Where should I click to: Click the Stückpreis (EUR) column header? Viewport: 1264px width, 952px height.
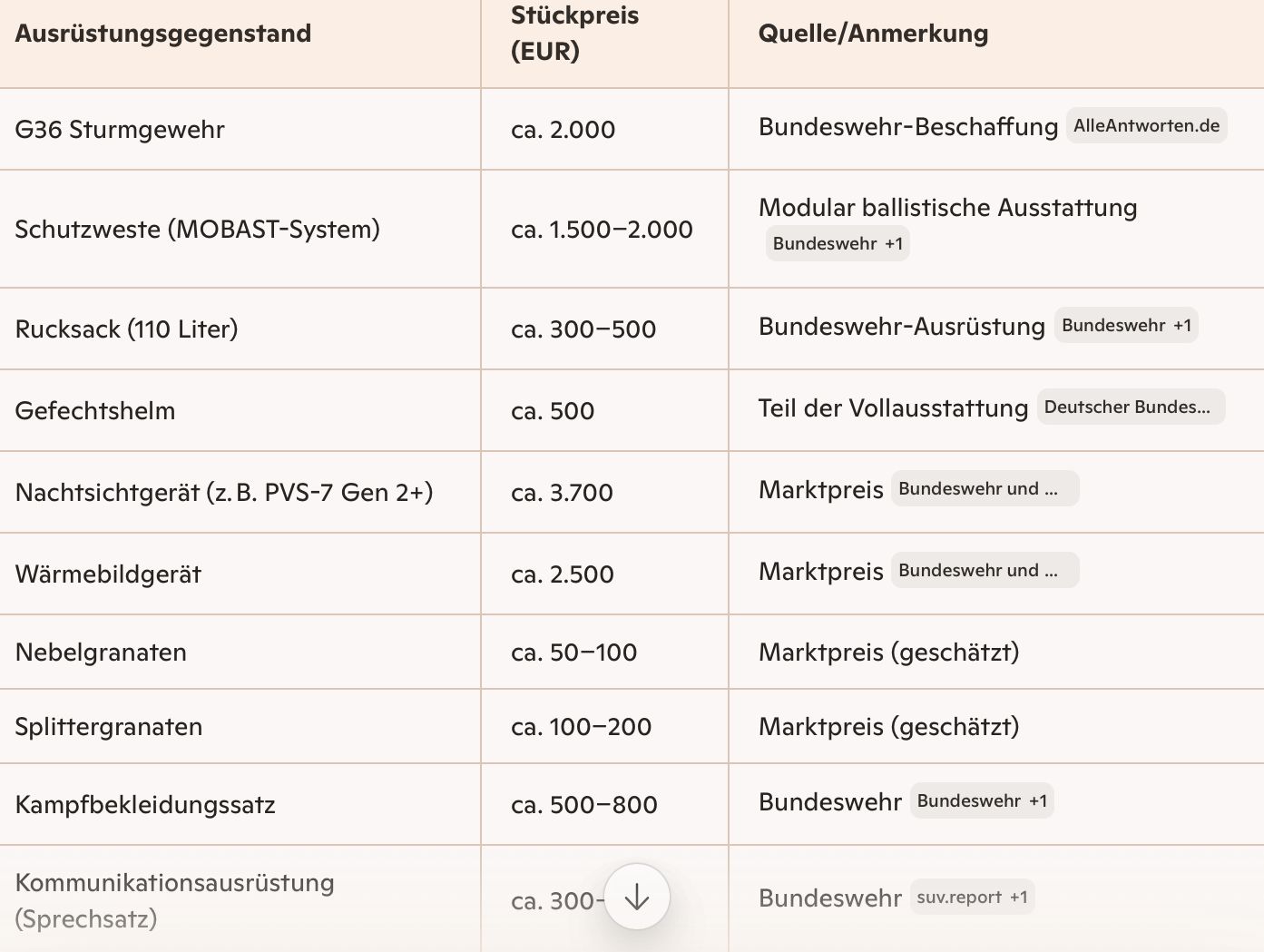tap(574, 34)
